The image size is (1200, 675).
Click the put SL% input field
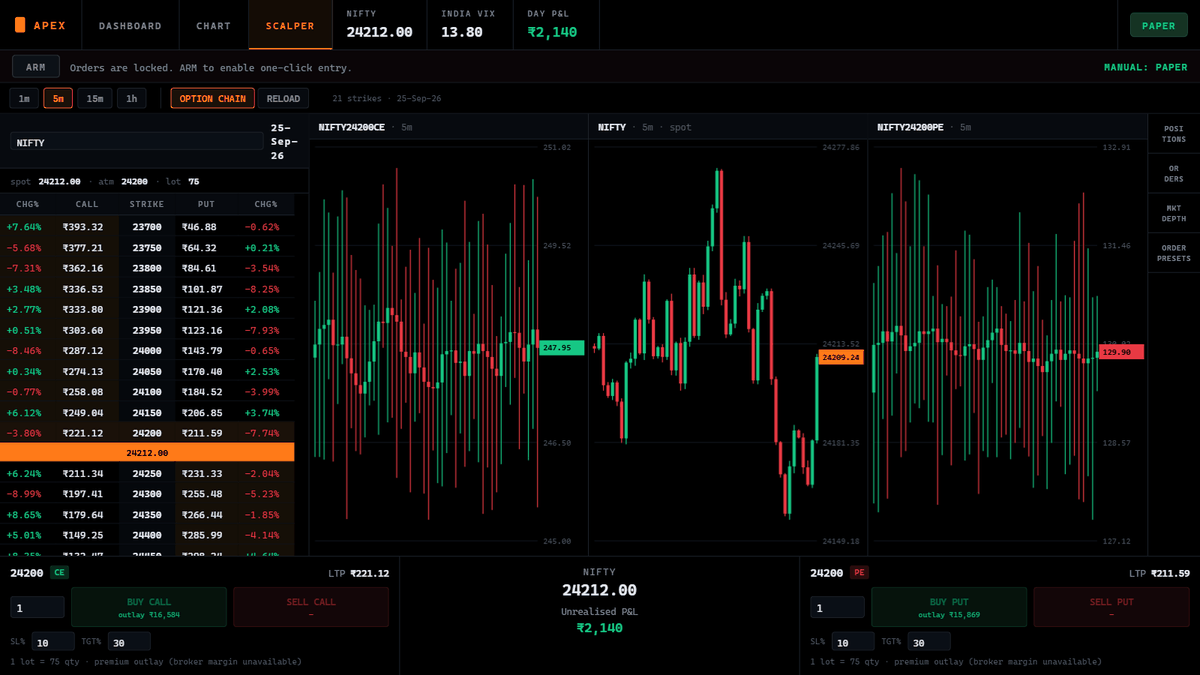[853, 642]
